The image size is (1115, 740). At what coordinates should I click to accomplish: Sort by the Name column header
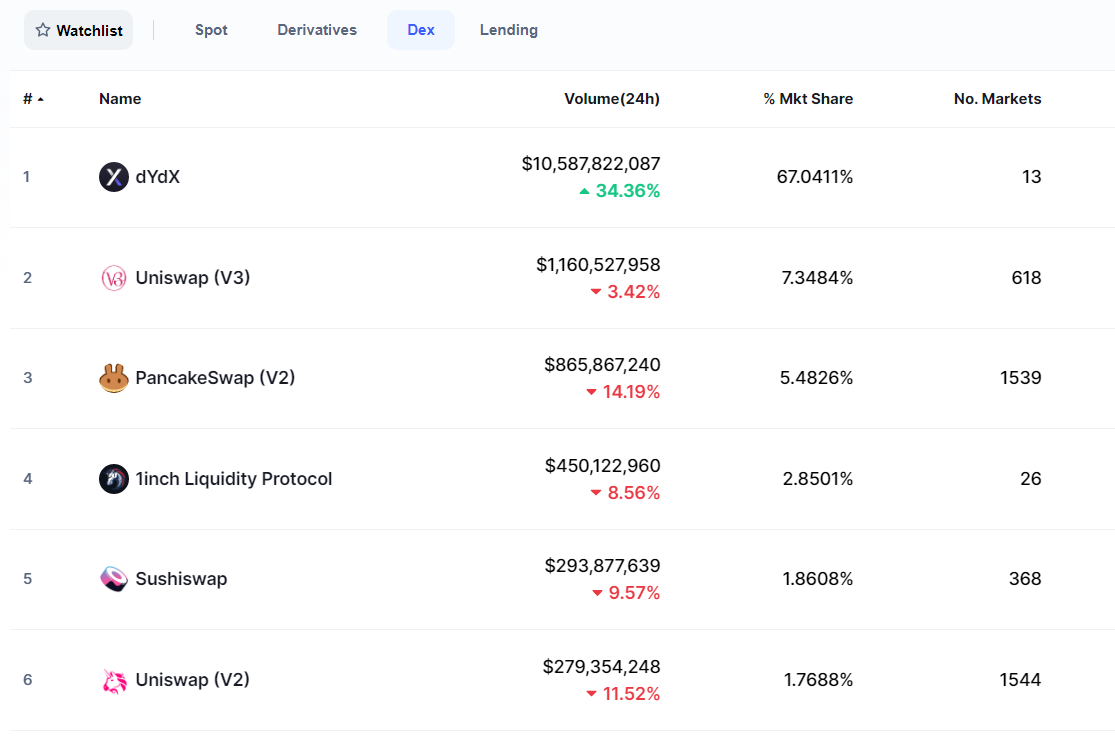[120, 99]
